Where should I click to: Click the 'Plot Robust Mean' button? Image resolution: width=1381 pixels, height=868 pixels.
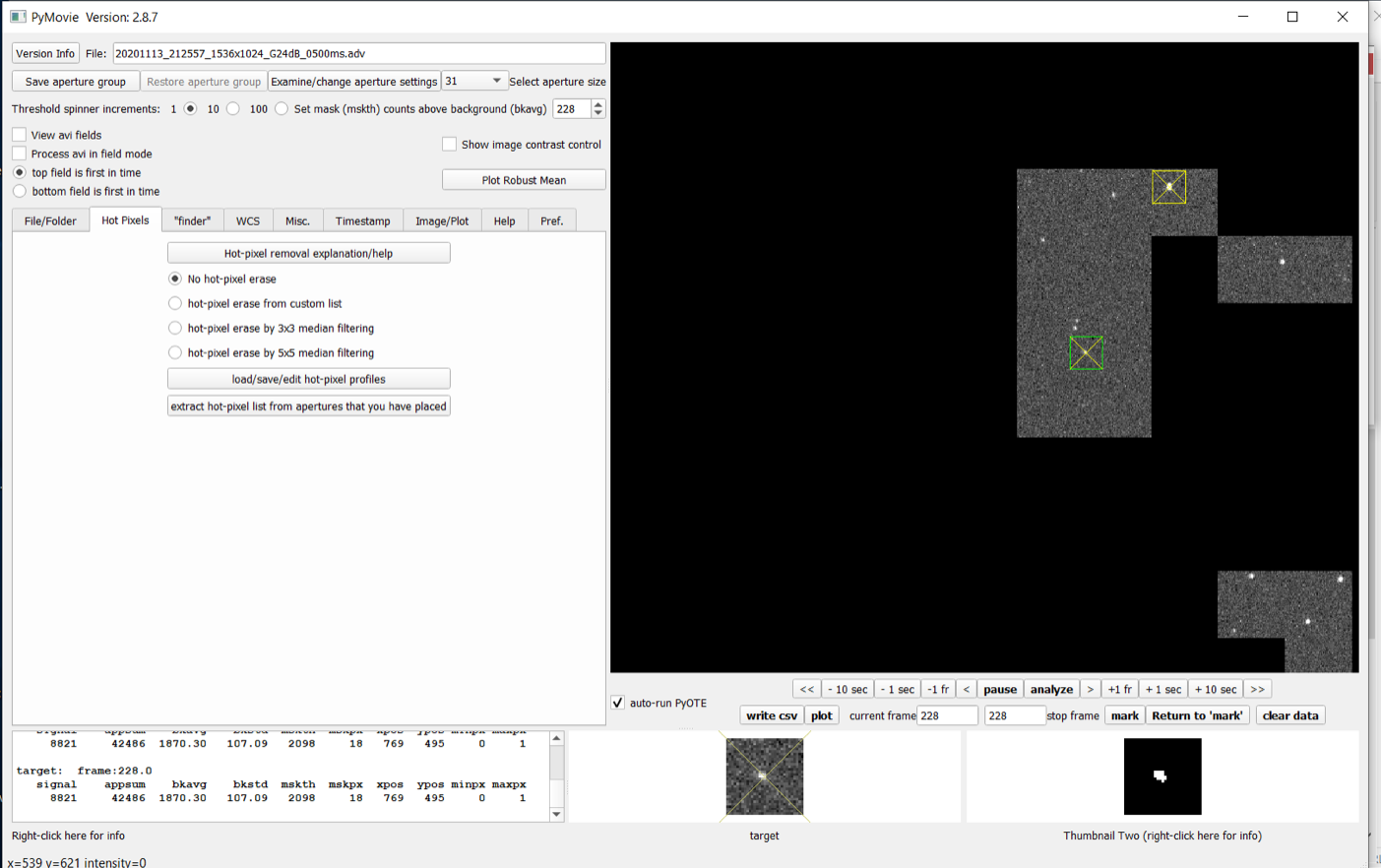524,180
